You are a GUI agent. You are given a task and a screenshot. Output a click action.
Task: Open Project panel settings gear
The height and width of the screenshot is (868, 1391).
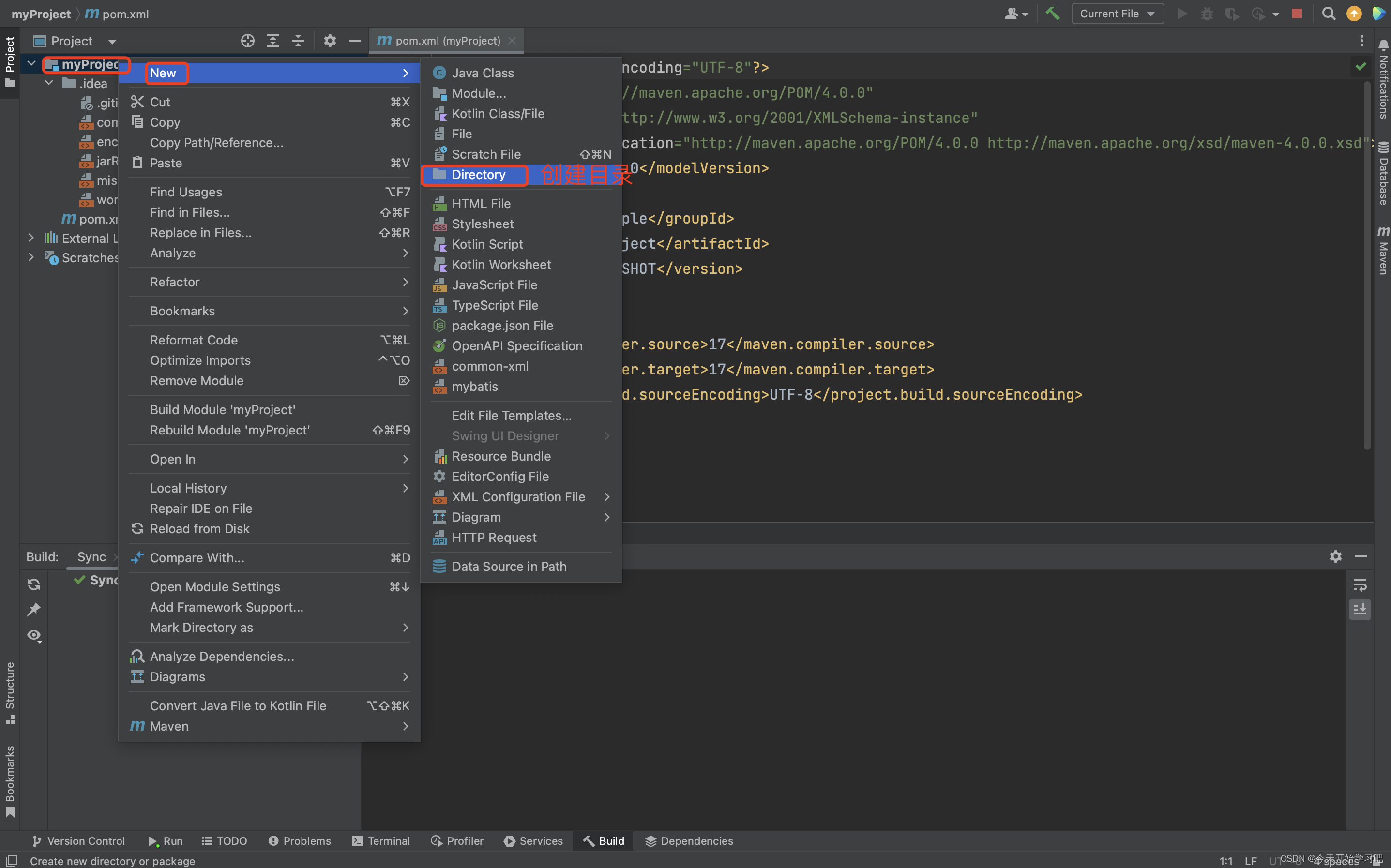[x=330, y=41]
